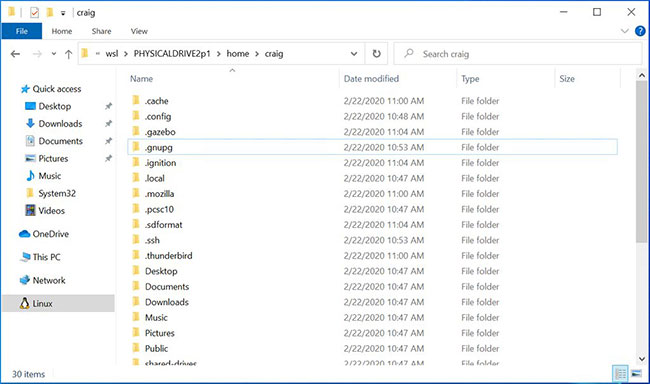Select the Public folder in file list

coord(156,348)
